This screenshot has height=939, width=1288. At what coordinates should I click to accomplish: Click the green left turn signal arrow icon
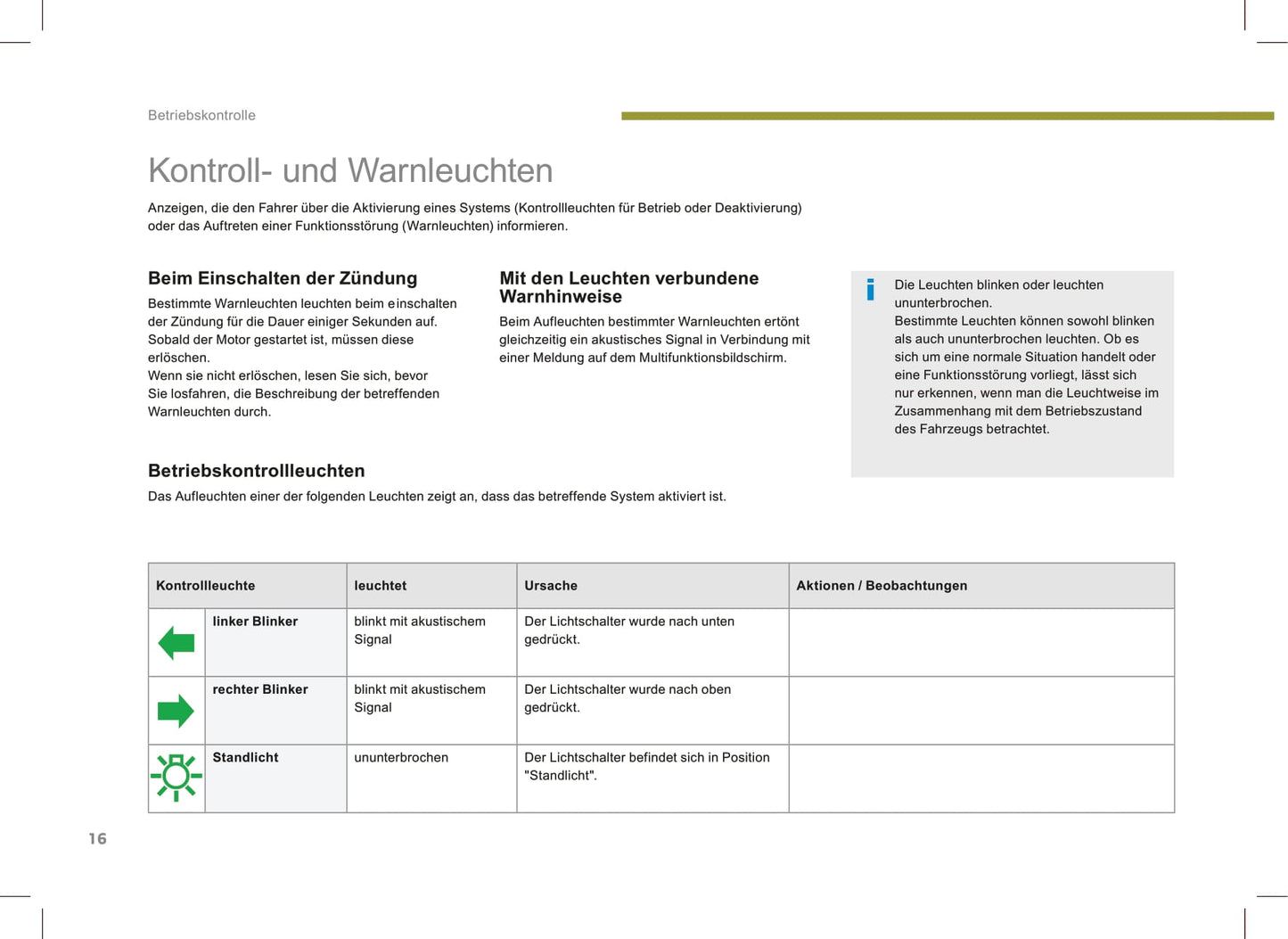(x=176, y=642)
